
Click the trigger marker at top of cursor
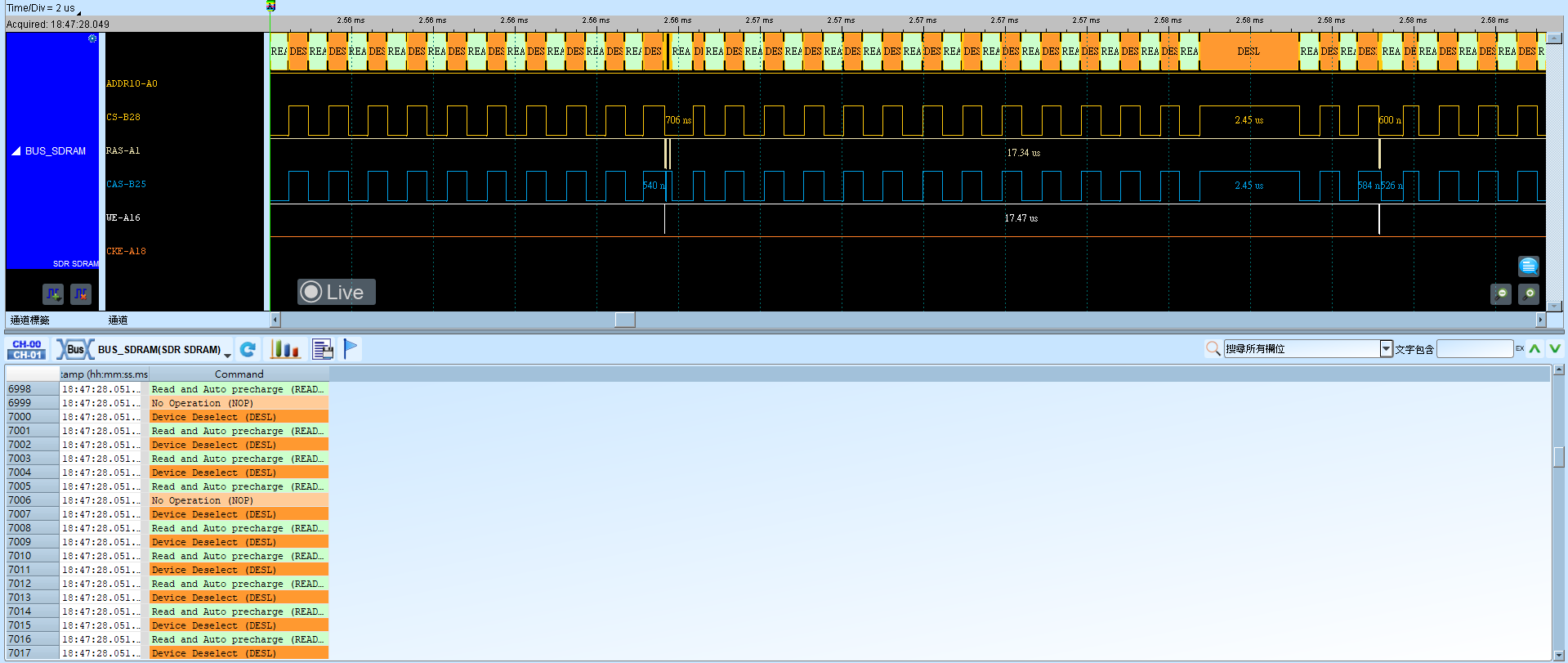tap(271, 6)
